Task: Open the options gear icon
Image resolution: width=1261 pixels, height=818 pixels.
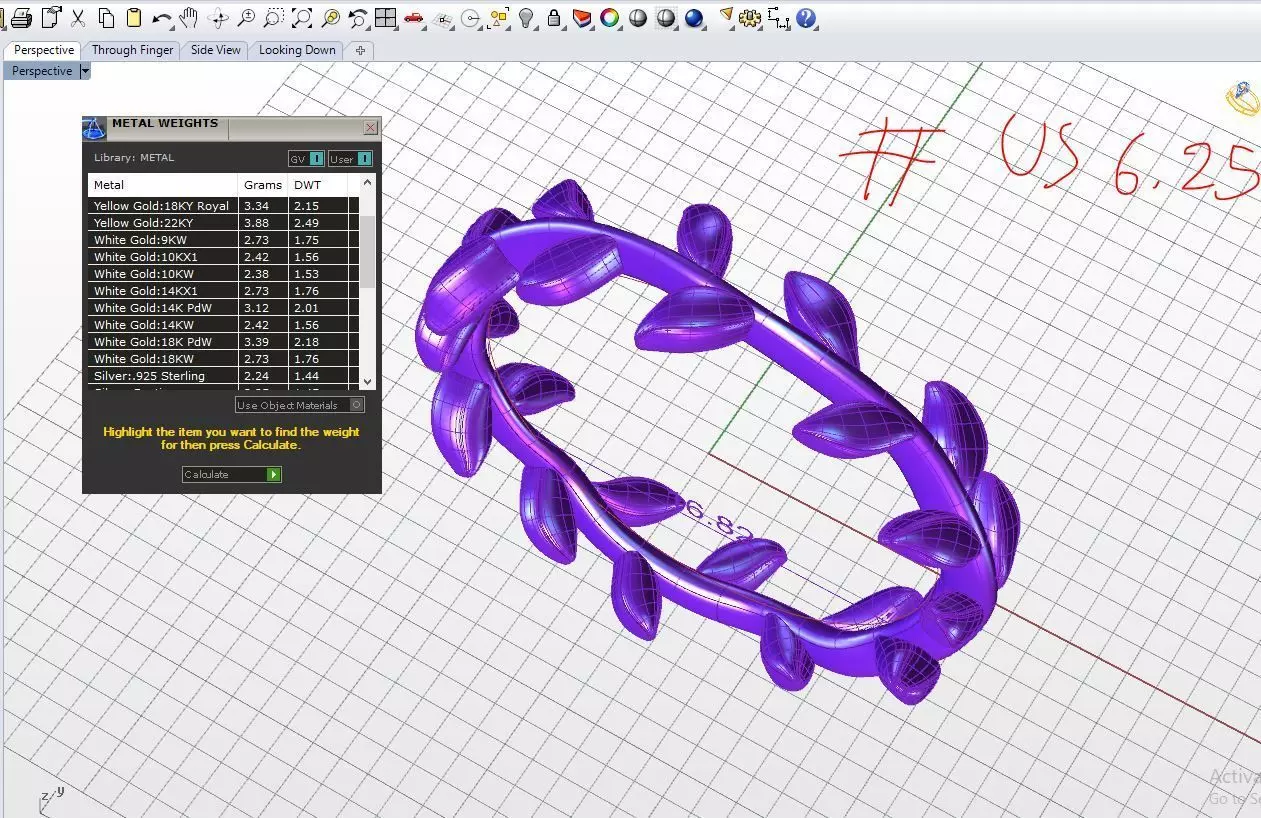Action: [750, 18]
